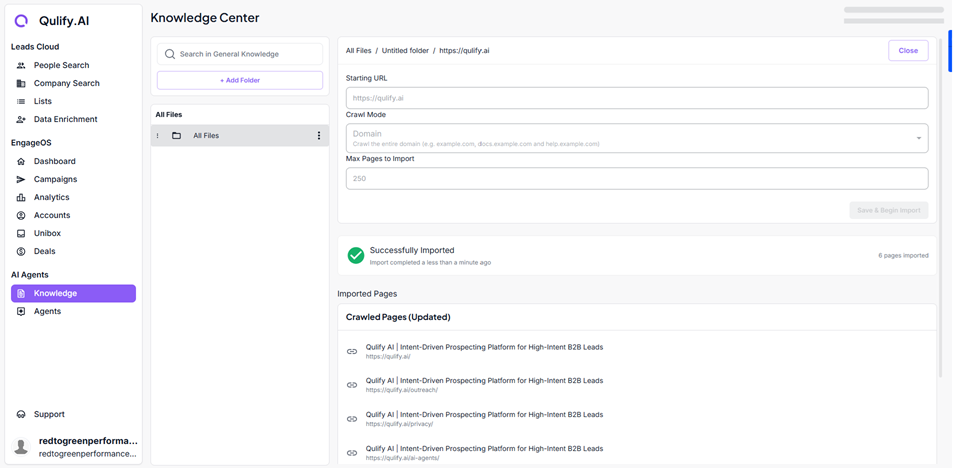Click the Agents icon in sidebar

tap(21, 312)
